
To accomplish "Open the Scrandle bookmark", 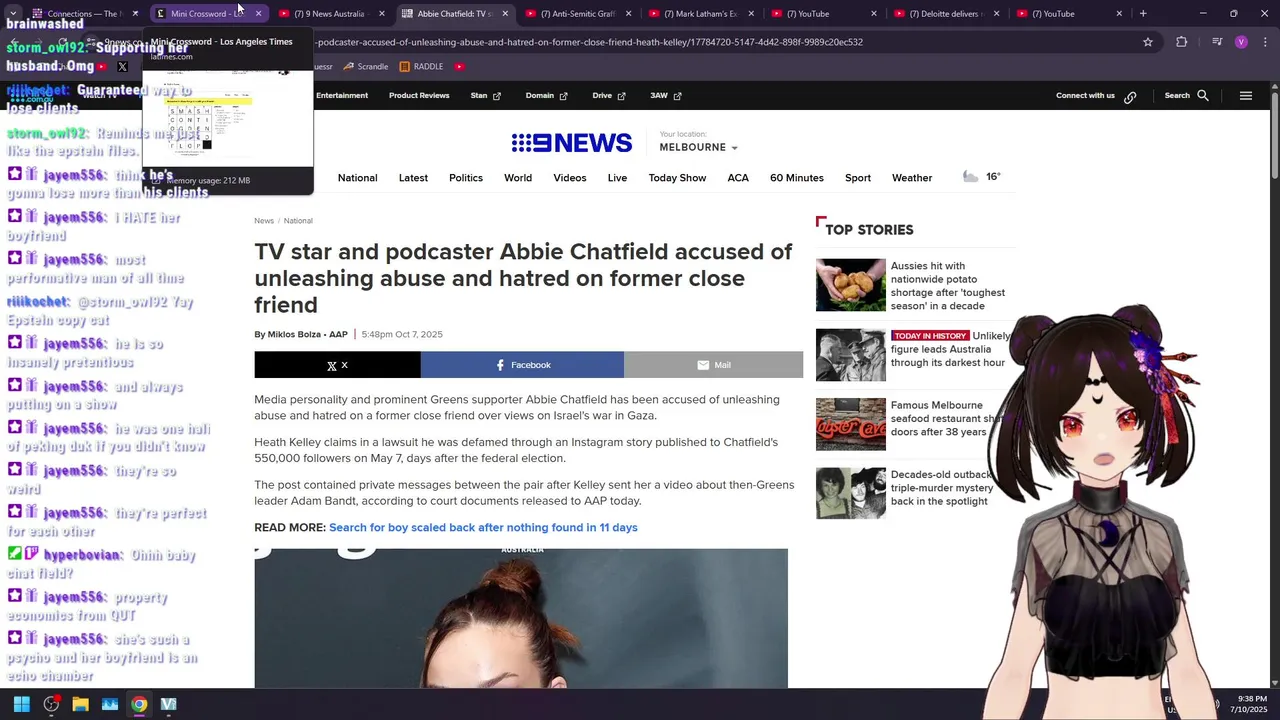I will (x=365, y=67).
